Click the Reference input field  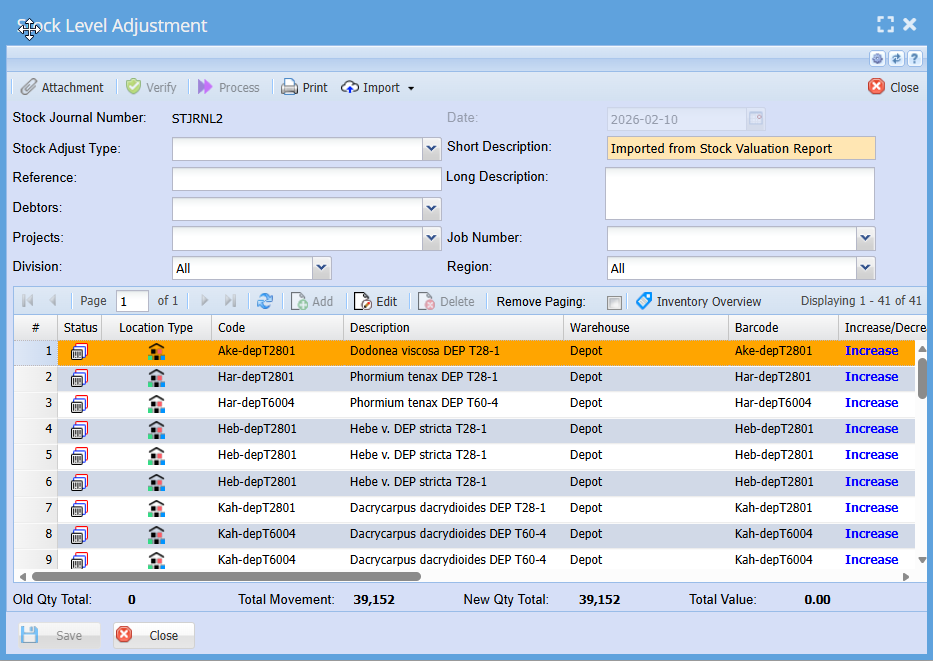306,179
